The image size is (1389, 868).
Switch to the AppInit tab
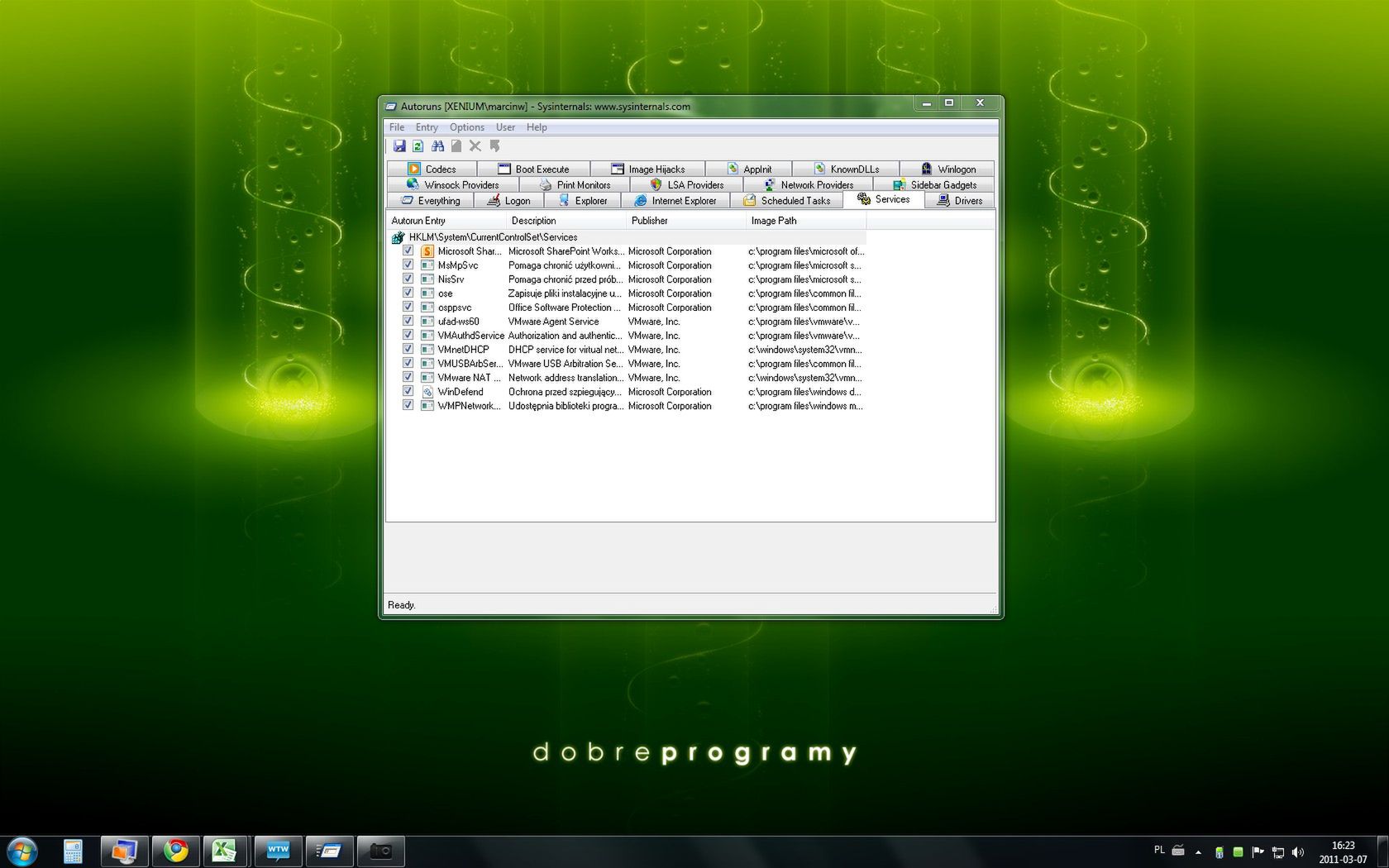[748, 169]
